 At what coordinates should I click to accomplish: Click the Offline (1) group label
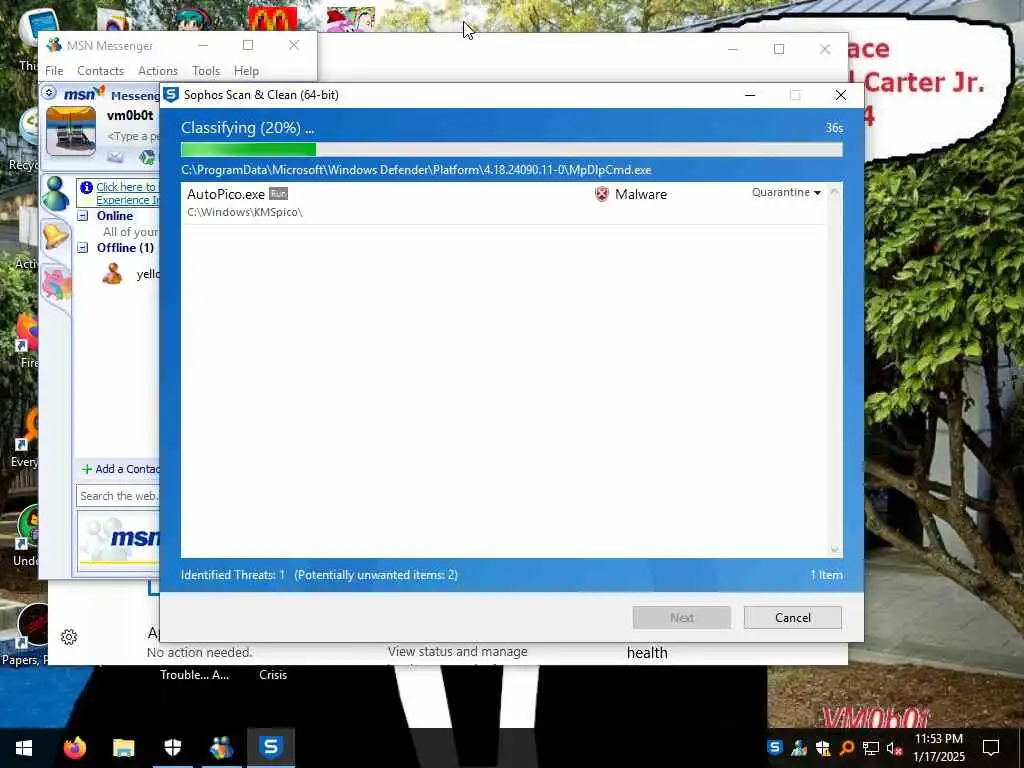tap(125, 248)
